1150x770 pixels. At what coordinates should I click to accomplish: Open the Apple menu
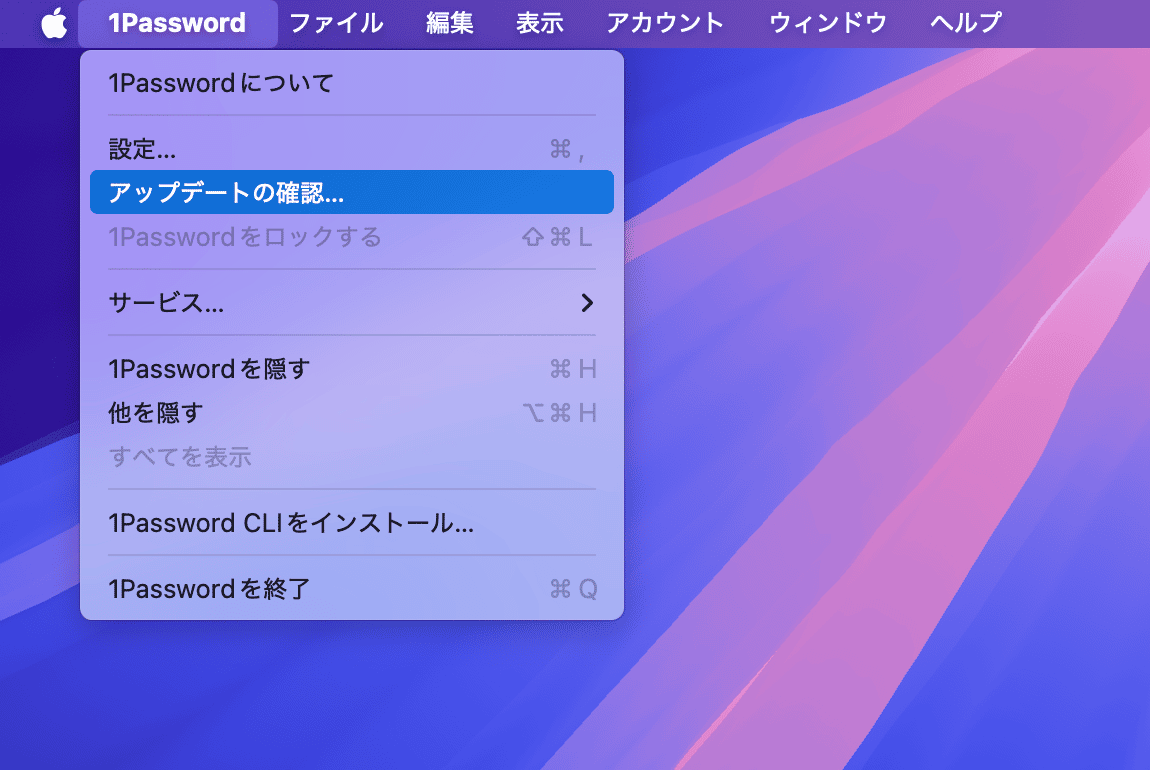[54, 23]
